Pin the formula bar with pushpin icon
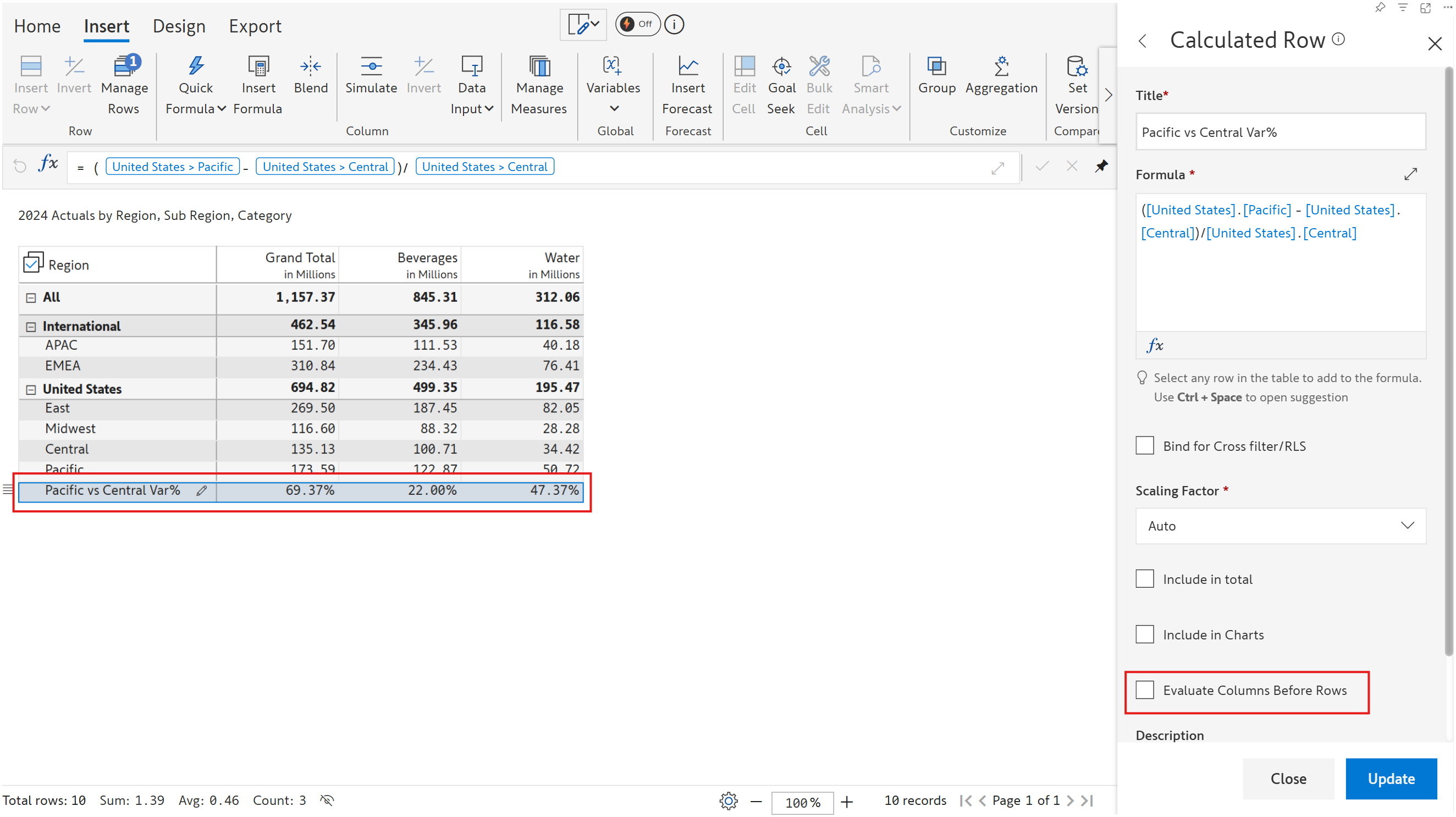Viewport: 1456px width, 817px height. [1101, 167]
